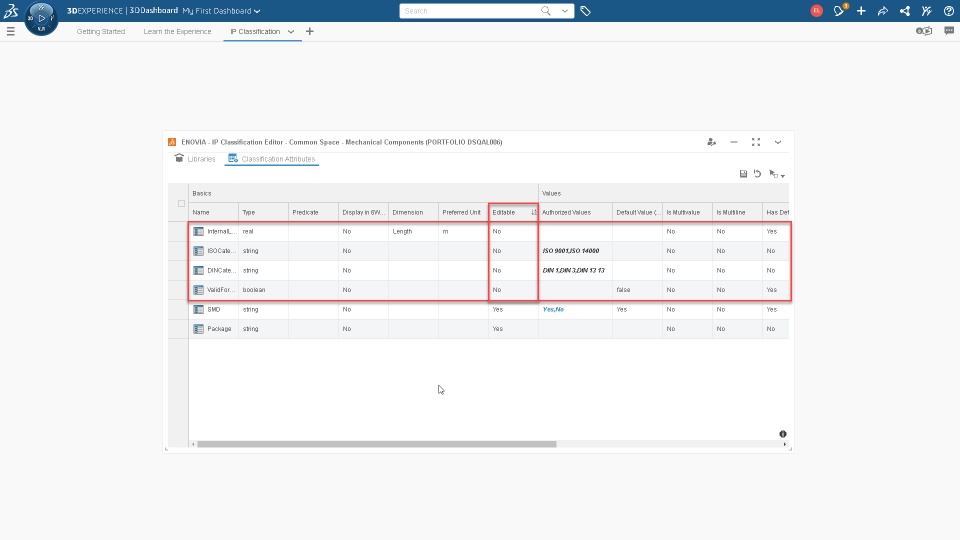Viewport: 960px width, 540px height.
Task: Click the Predicate column header
Action: pos(313,212)
